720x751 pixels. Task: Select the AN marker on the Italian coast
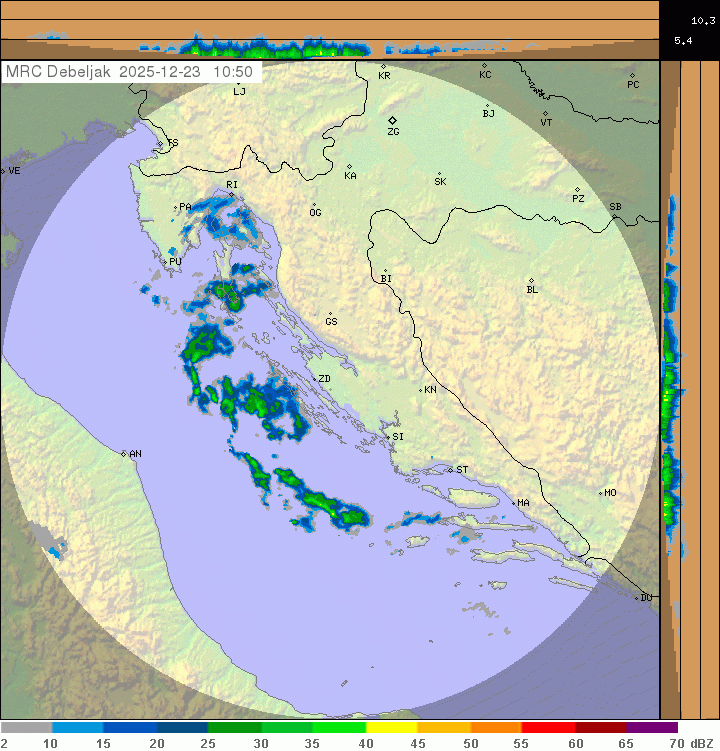pos(124,454)
